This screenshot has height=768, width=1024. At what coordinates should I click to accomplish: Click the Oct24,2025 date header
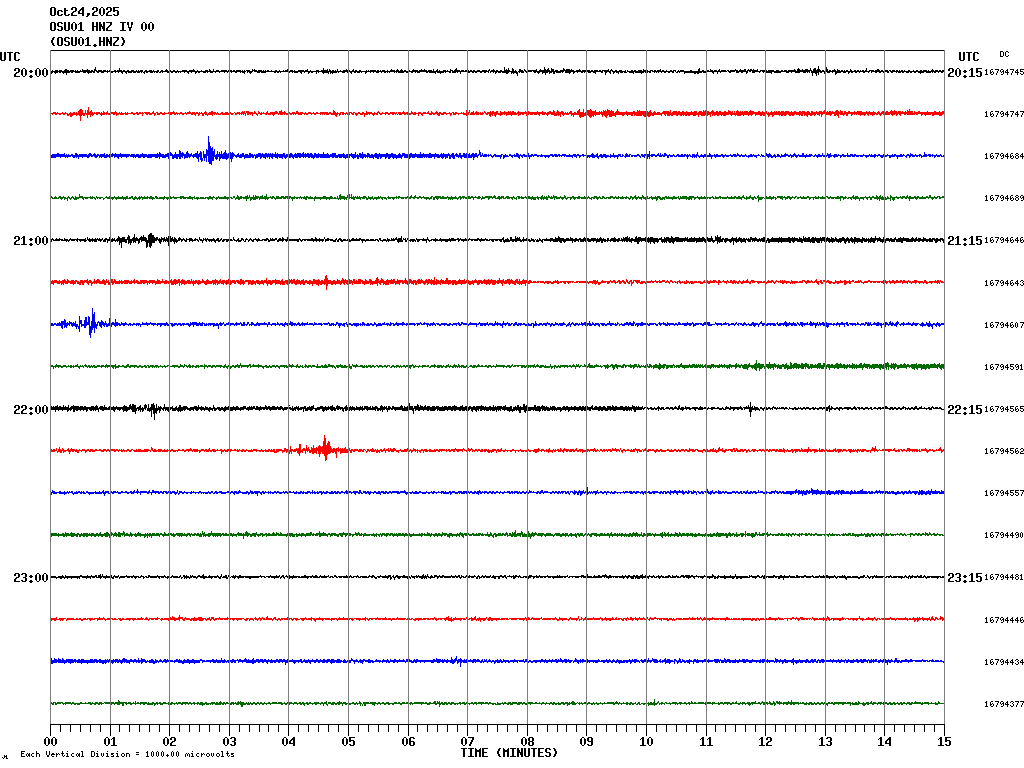pyautogui.click(x=84, y=12)
